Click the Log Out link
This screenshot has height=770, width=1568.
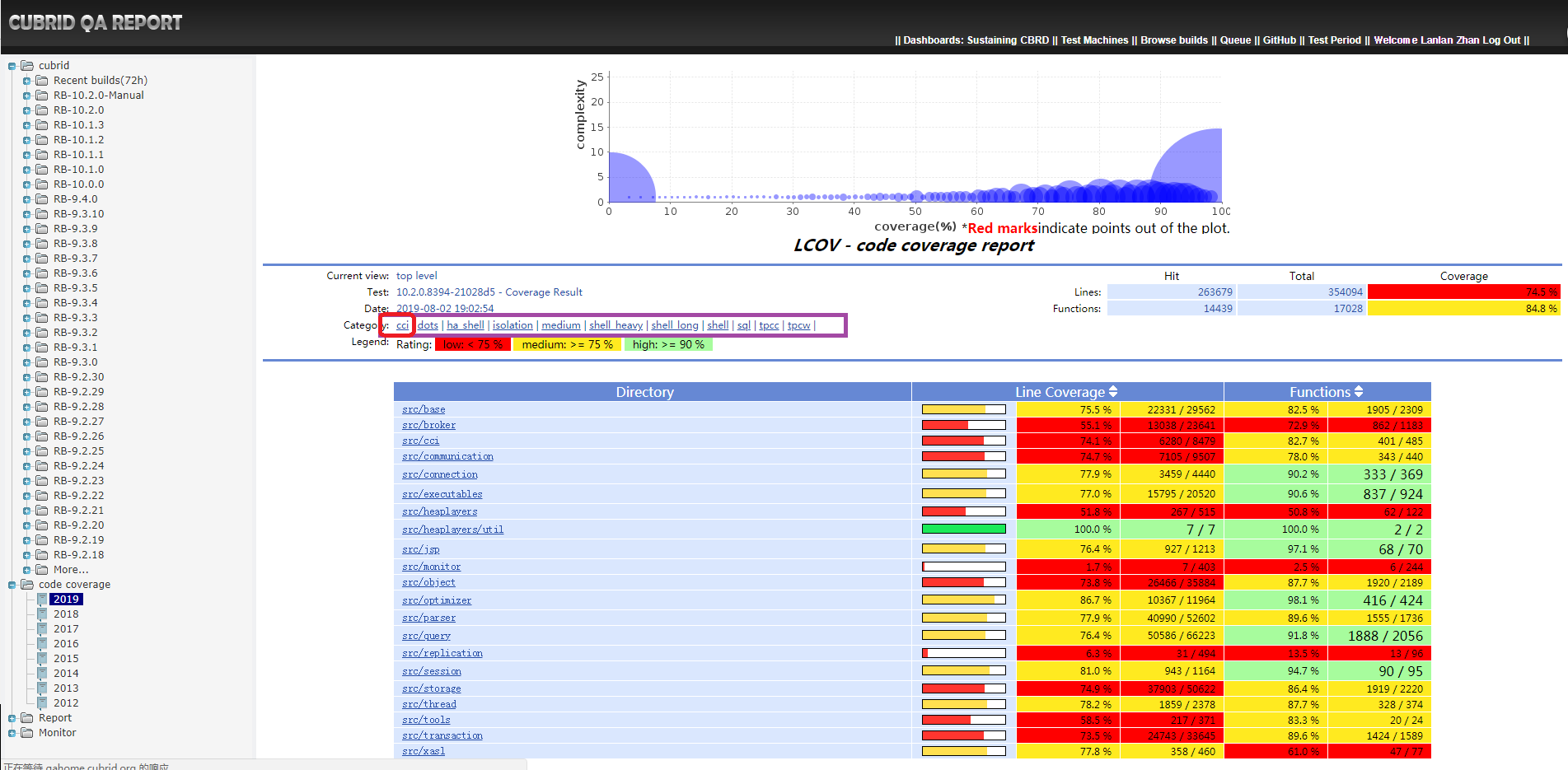pos(1501,40)
